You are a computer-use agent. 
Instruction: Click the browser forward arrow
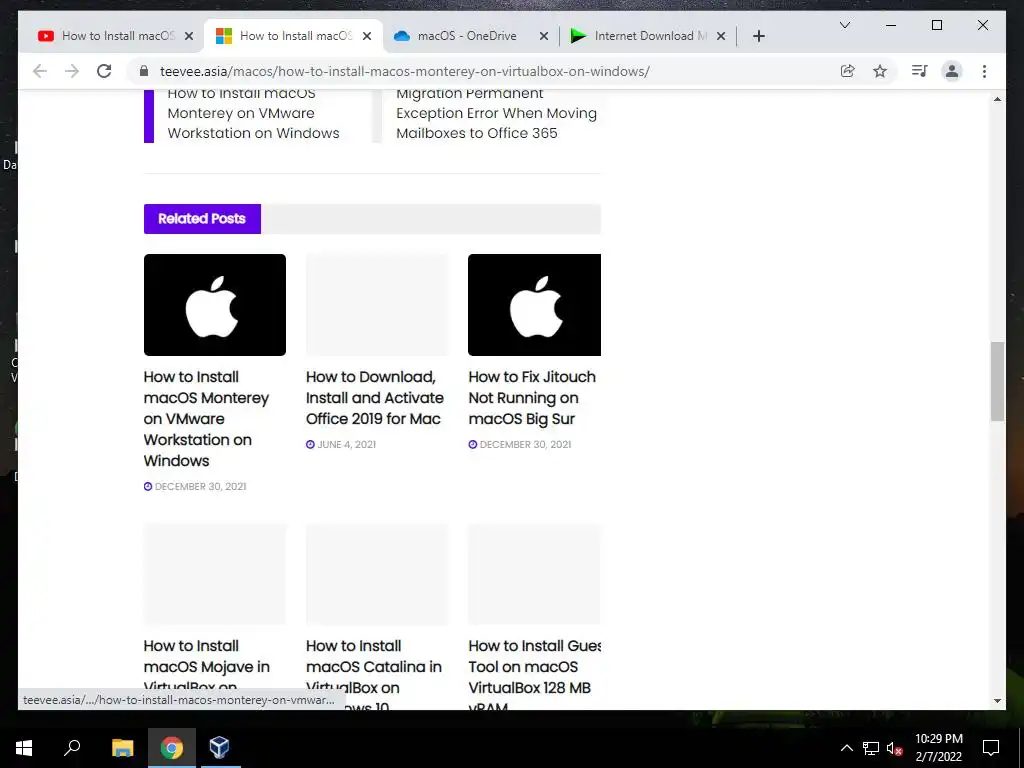point(72,71)
